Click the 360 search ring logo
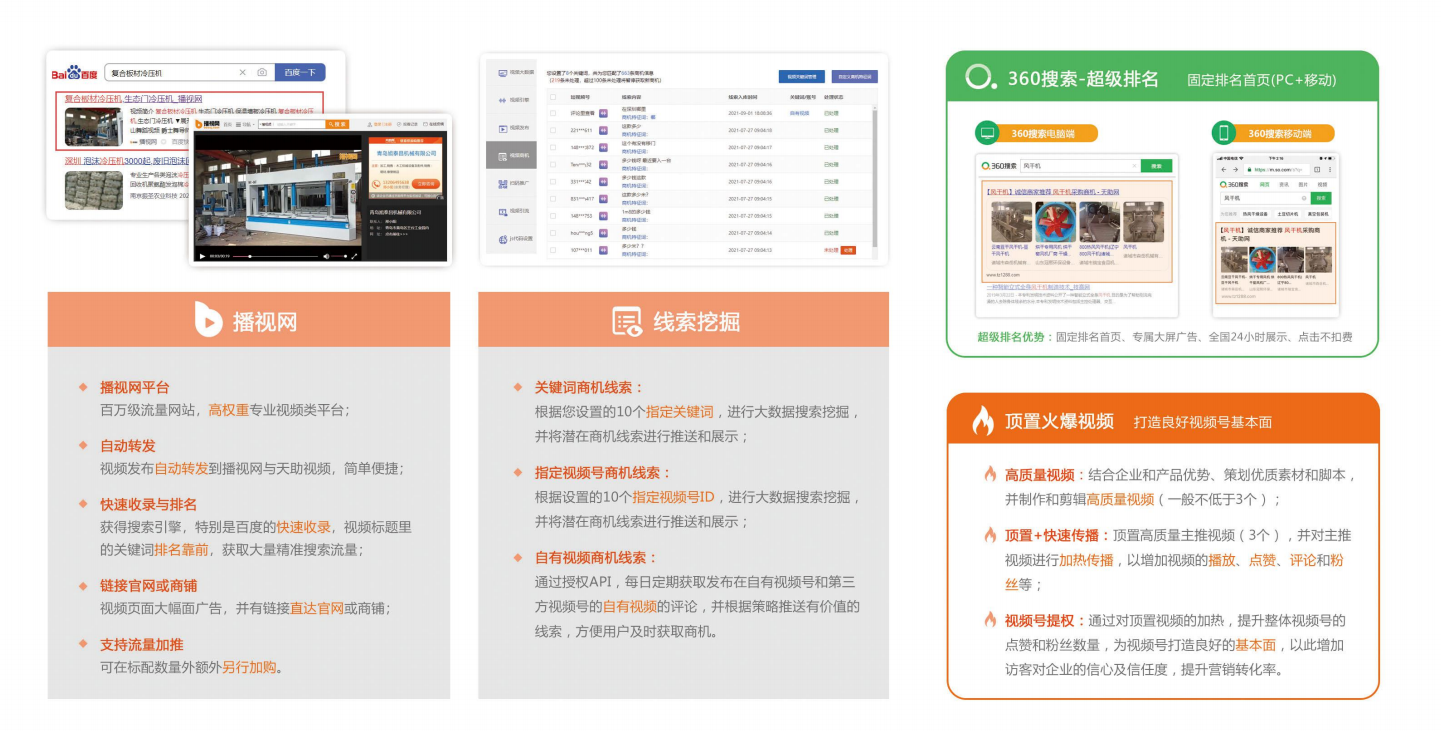Screen dimensions: 1441x731 coord(981,77)
